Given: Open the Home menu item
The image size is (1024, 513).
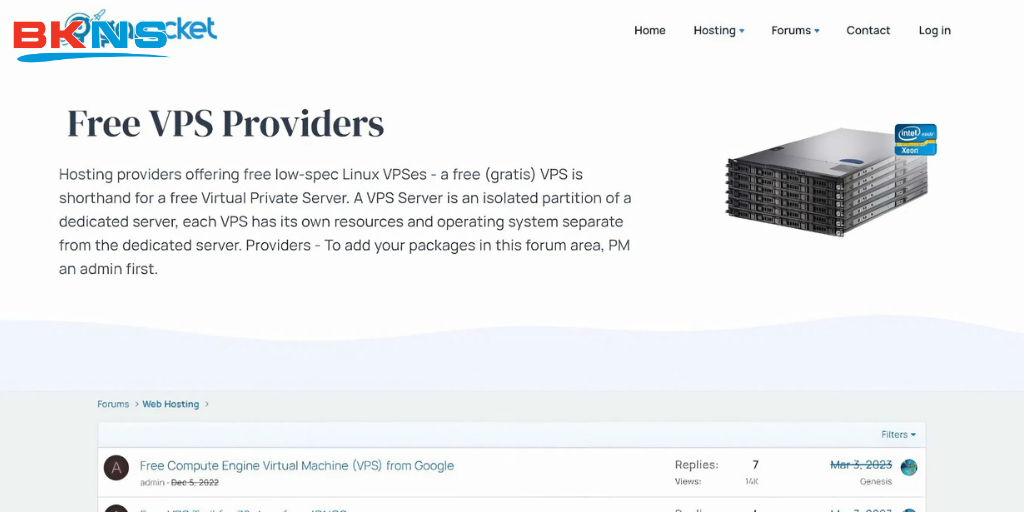Looking at the screenshot, I should [x=649, y=30].
